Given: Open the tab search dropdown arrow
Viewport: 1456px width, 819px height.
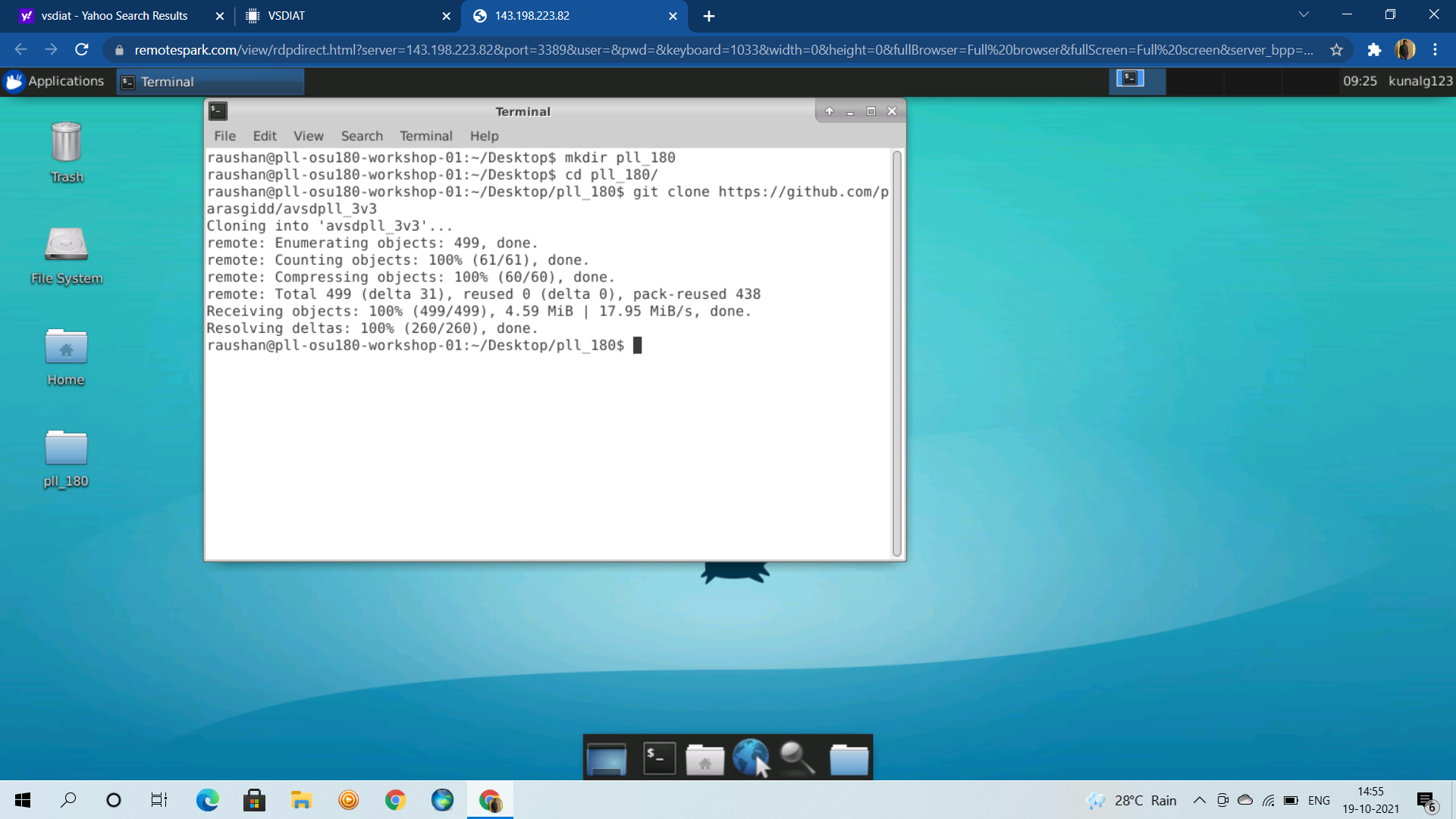Looking at the screenshot, I should point(1304,14).
